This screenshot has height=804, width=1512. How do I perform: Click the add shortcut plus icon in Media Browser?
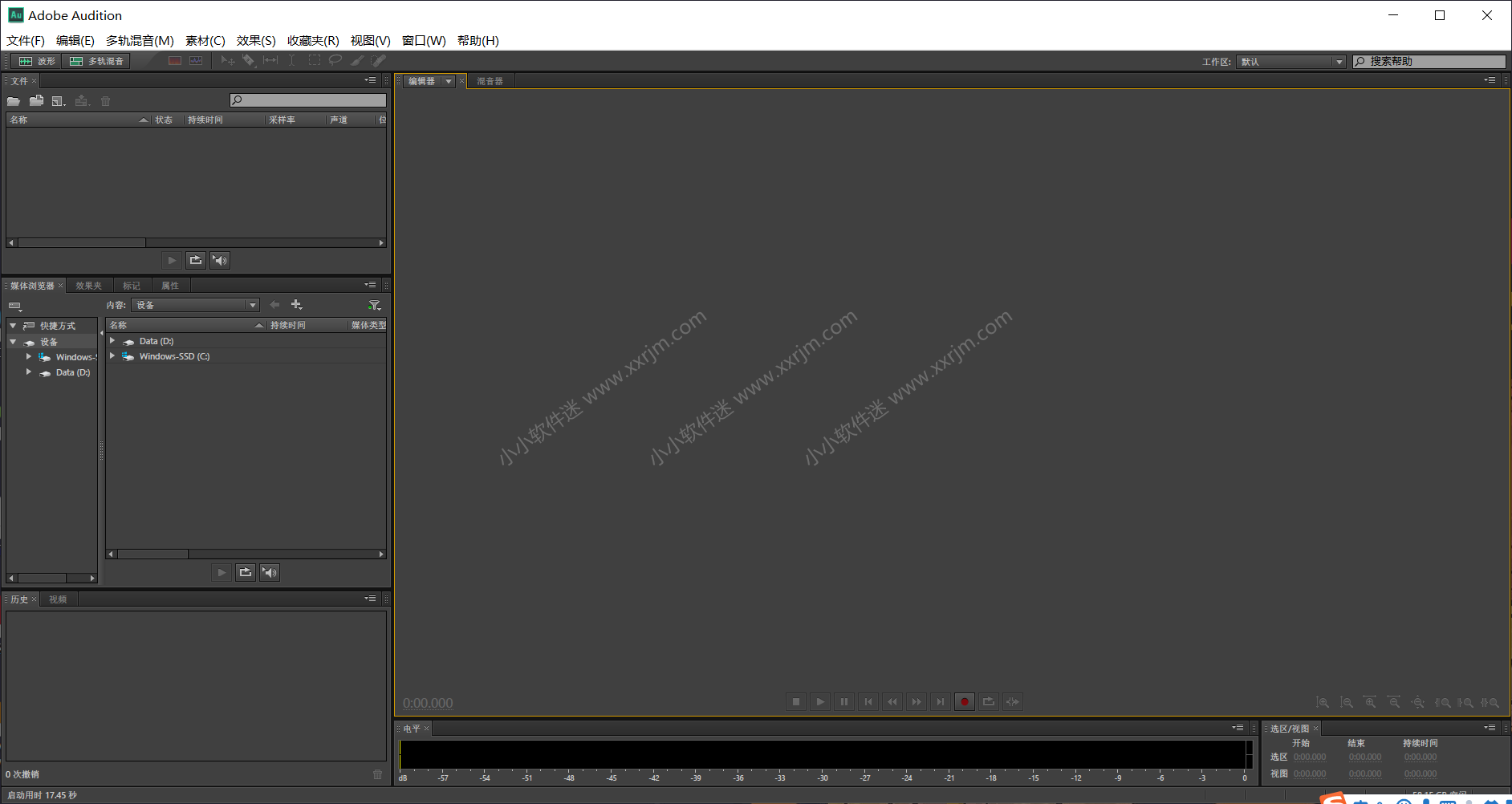(297, 305)
